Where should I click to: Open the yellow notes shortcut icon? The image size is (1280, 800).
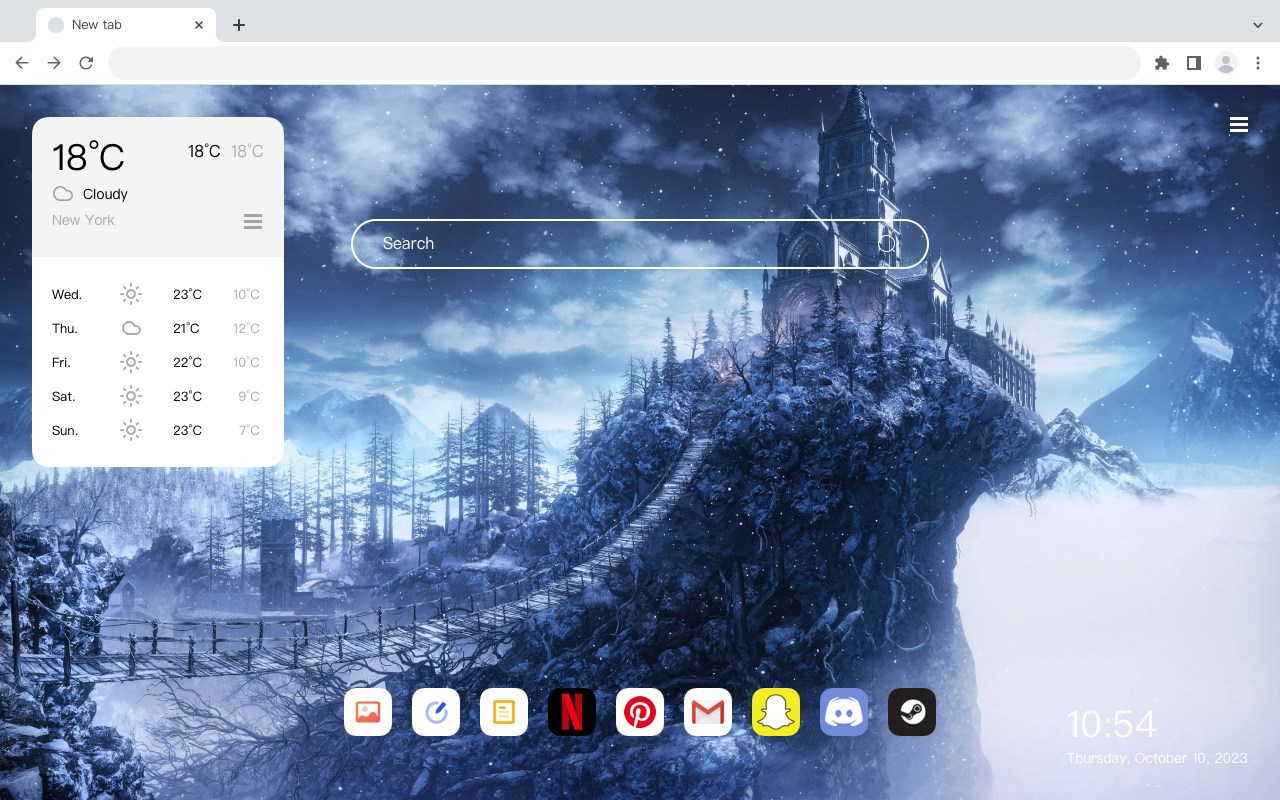(x=504, y=712)
